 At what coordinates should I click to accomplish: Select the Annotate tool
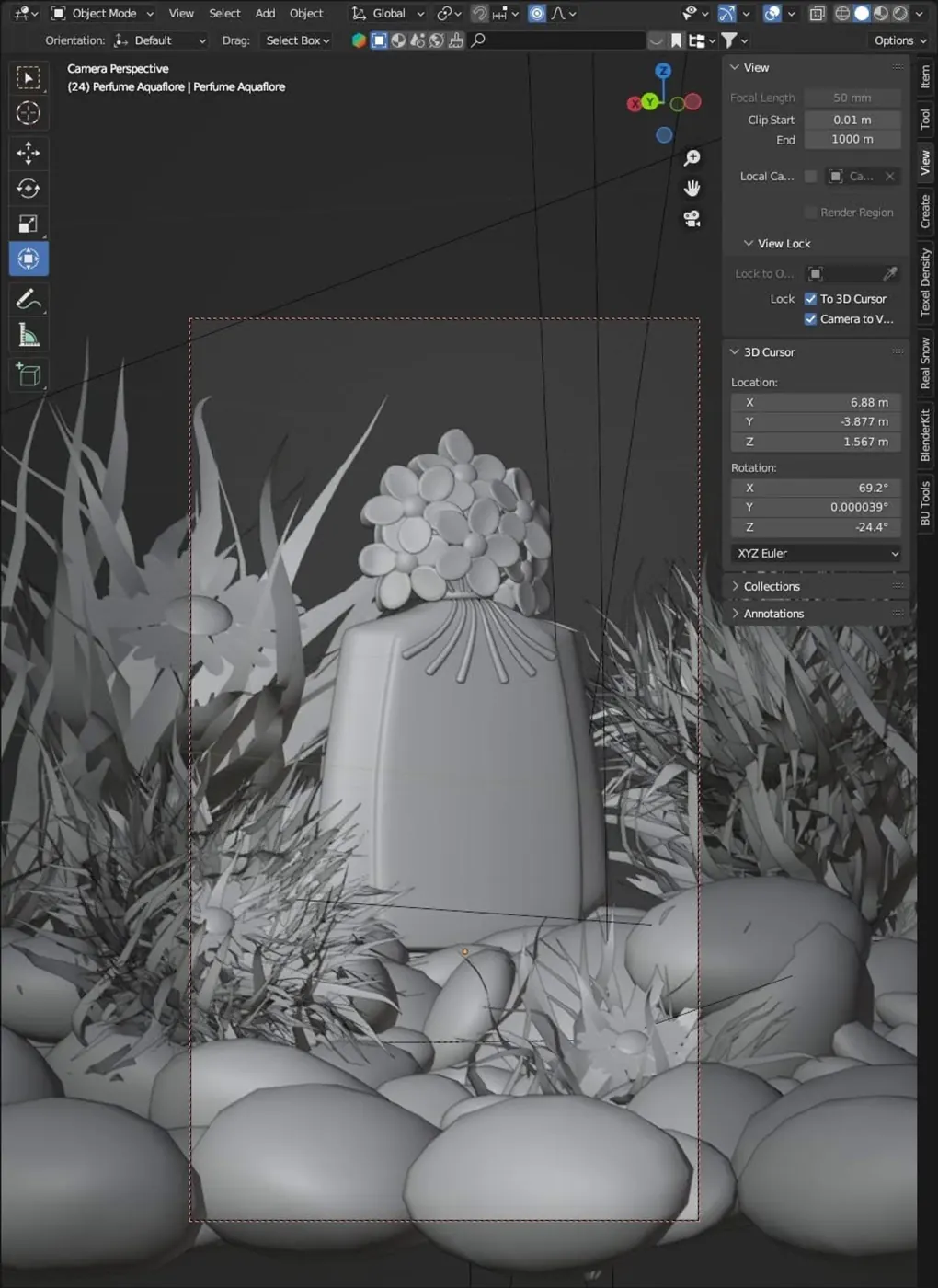pyautogui.click(x=29, y=299)
